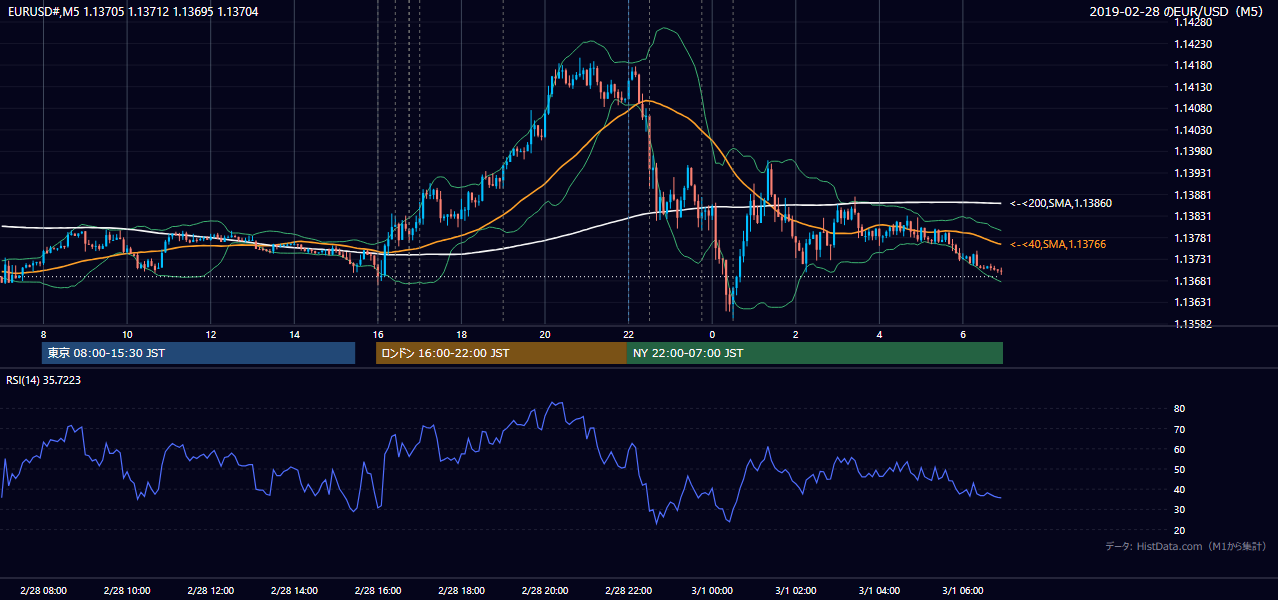Click the 1.13731 price axis label

(1192, 259)
